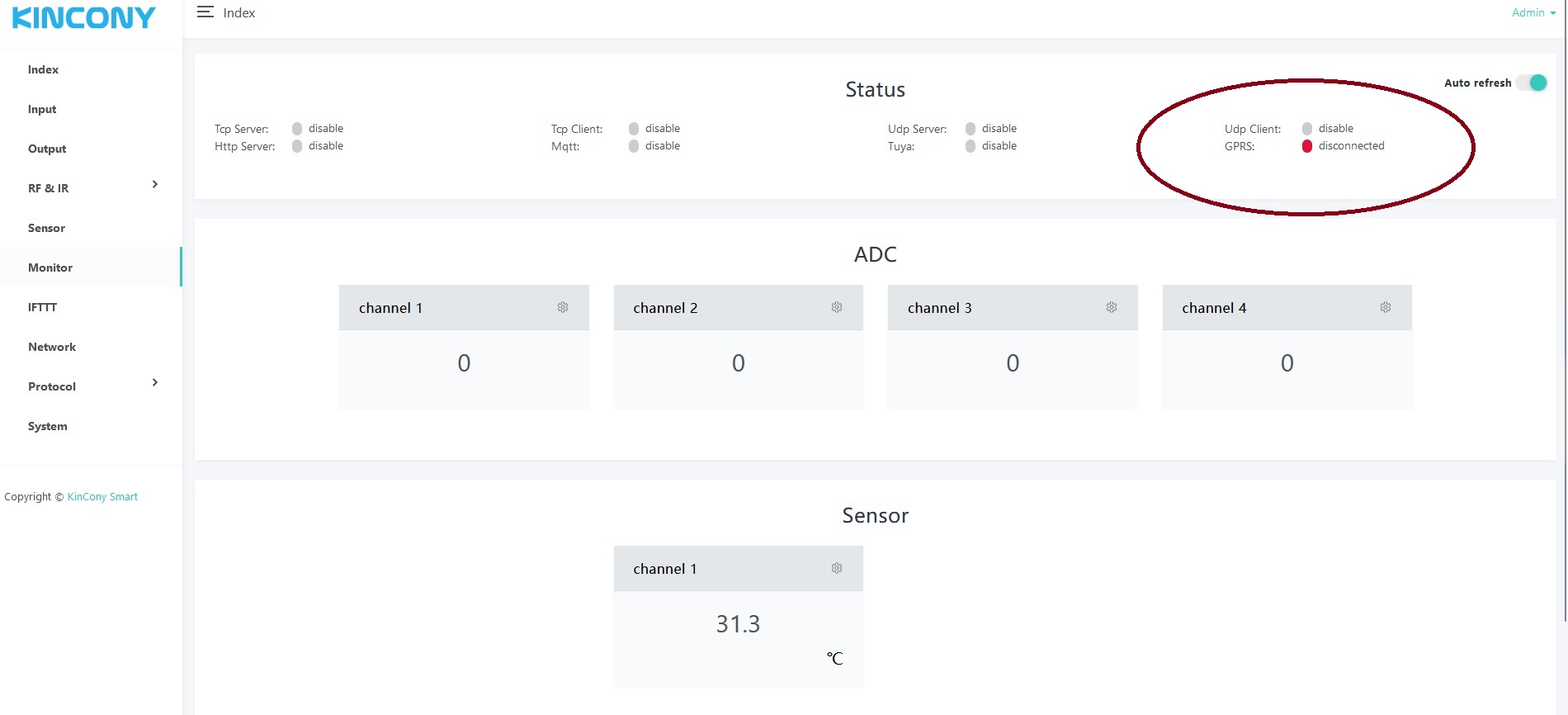1568x715 pixels.
Task: Toggle the Auto refresh switch
Action: [1533, 83]
